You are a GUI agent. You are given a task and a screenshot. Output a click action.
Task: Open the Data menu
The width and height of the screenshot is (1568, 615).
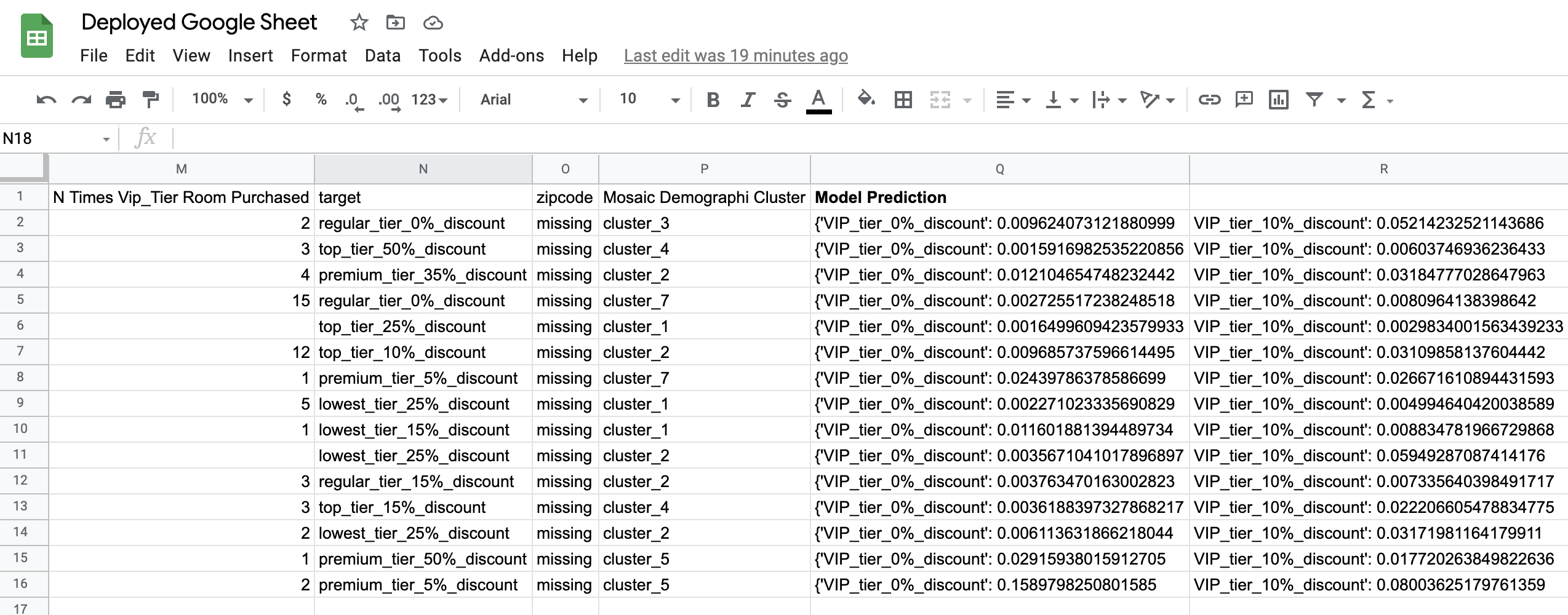click(x=382, y=55)
